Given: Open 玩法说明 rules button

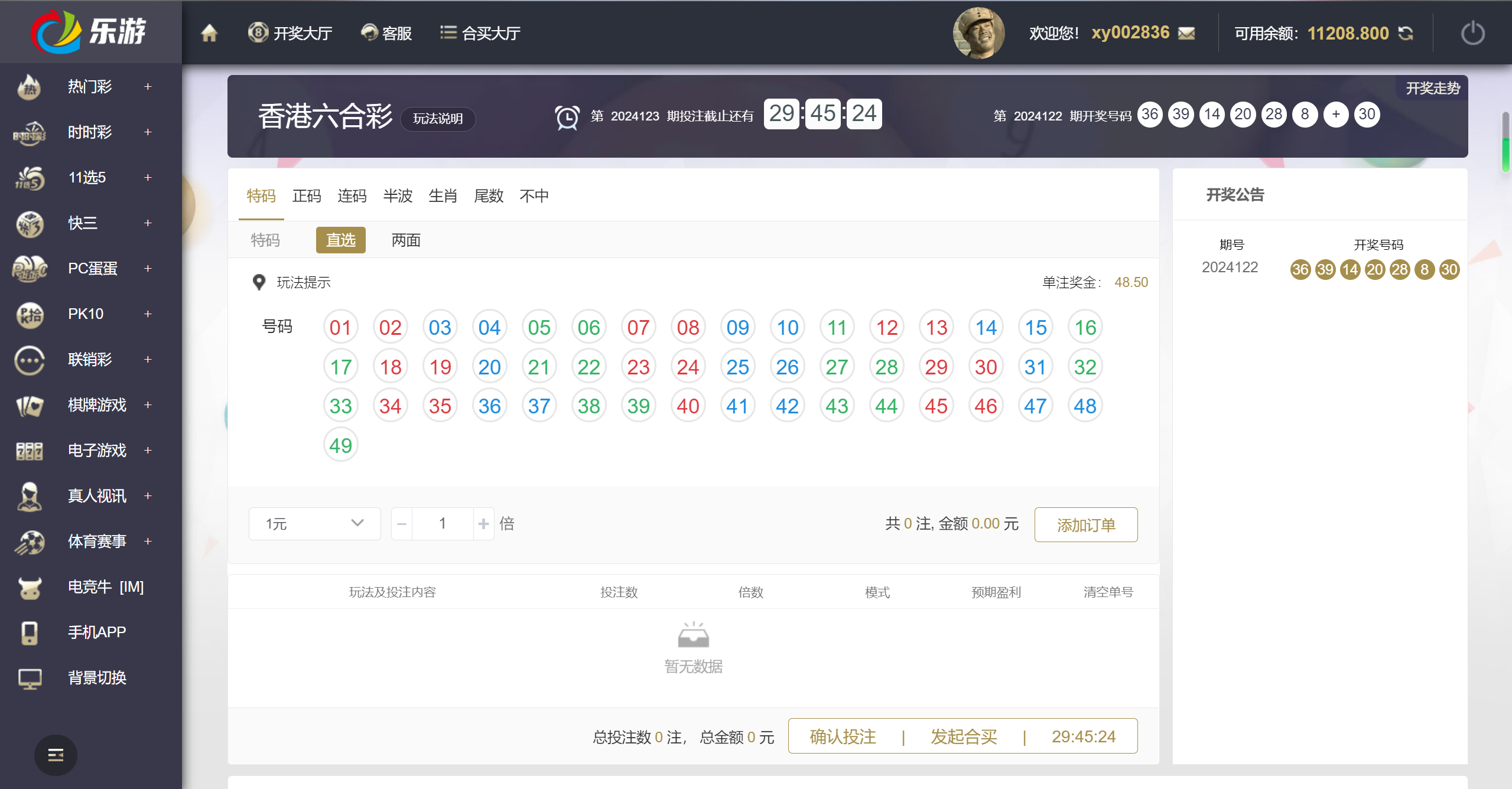Looking at the screenshot, I should tap(438, 119).
